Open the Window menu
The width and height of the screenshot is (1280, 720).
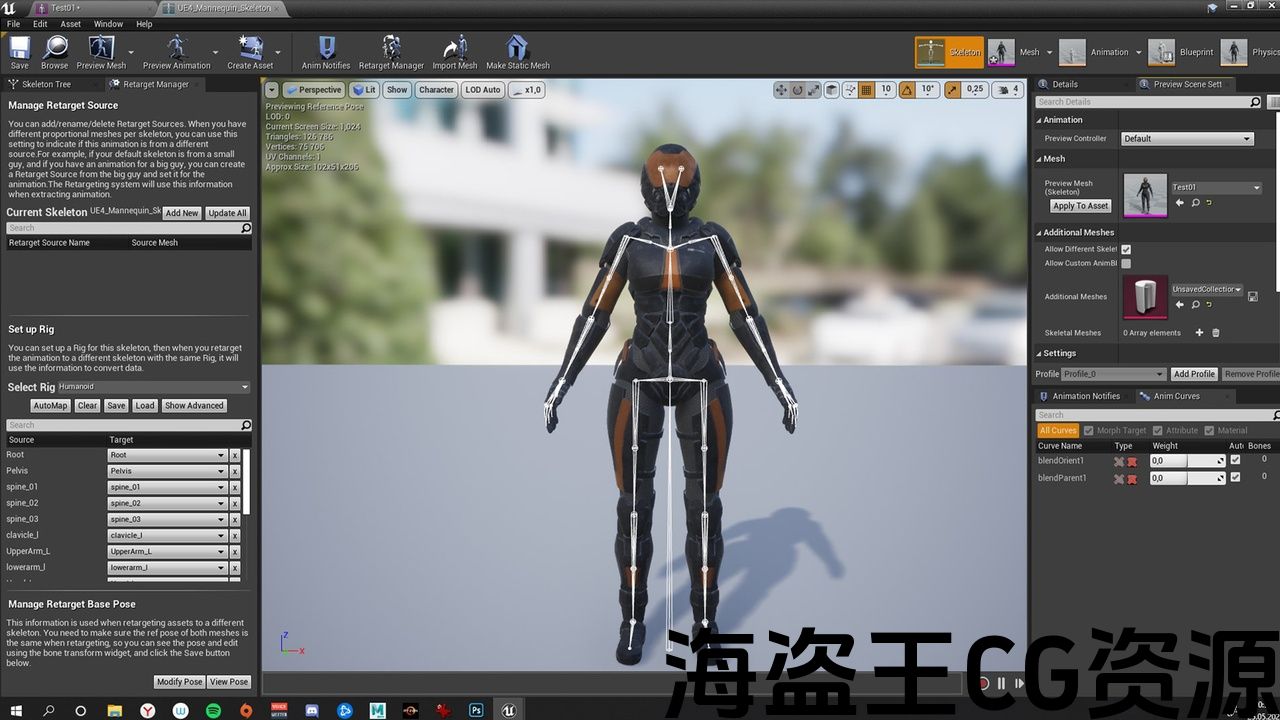[108, 24]
